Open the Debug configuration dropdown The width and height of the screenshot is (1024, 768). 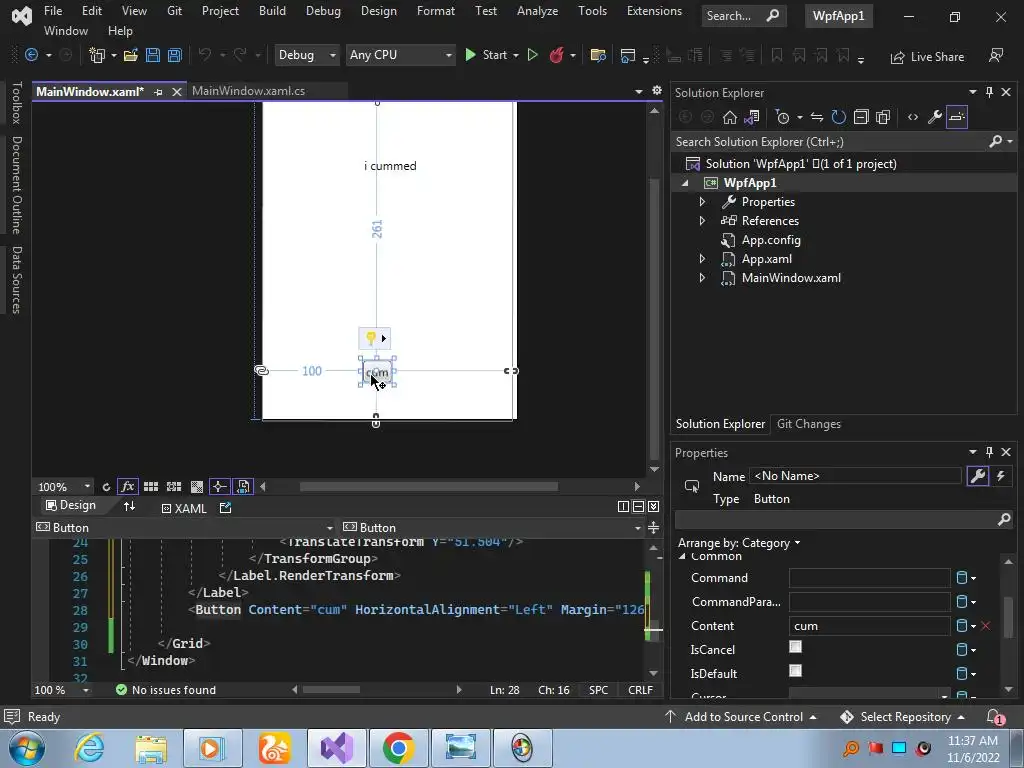(x=306, y=56)
